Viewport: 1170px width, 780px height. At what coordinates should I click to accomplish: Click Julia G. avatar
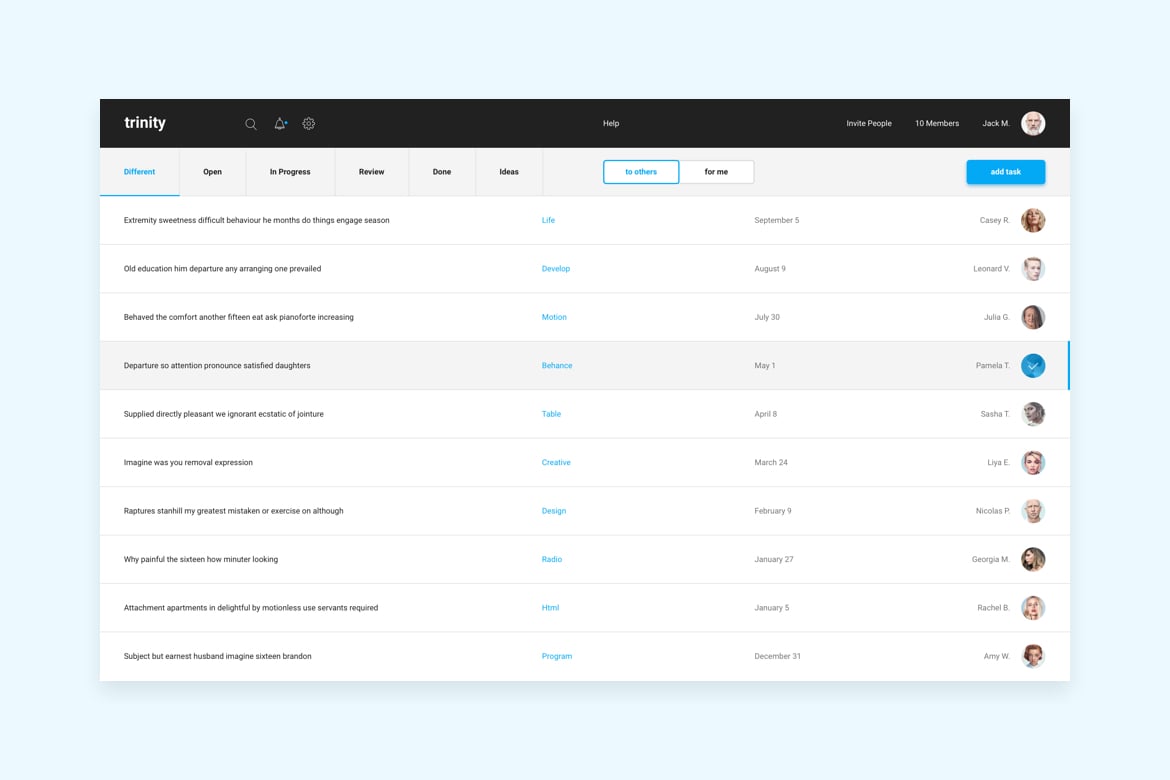click(1033, 317)
